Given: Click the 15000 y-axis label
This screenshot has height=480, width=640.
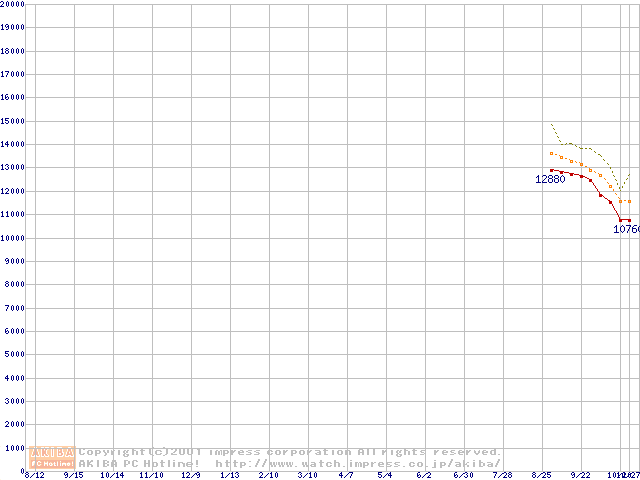Looking at the screenshot, I should [13, 121].
